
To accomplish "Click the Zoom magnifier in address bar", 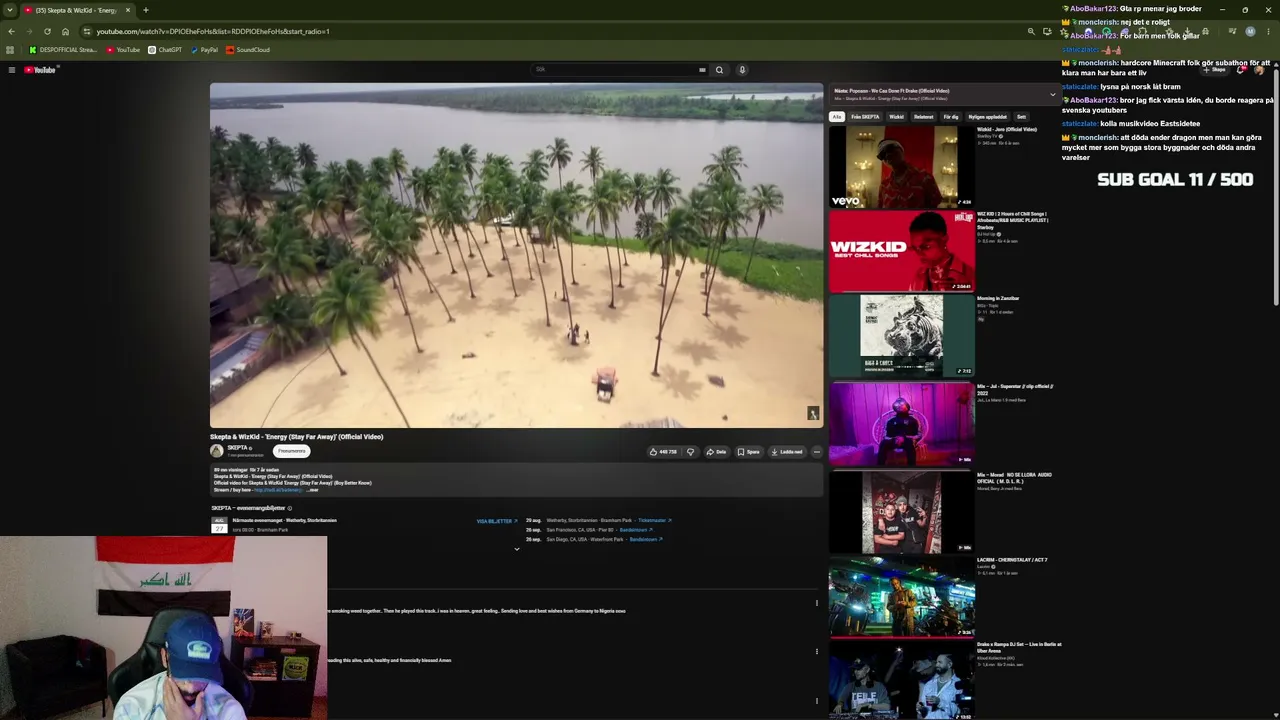I will pos(1031,31).
